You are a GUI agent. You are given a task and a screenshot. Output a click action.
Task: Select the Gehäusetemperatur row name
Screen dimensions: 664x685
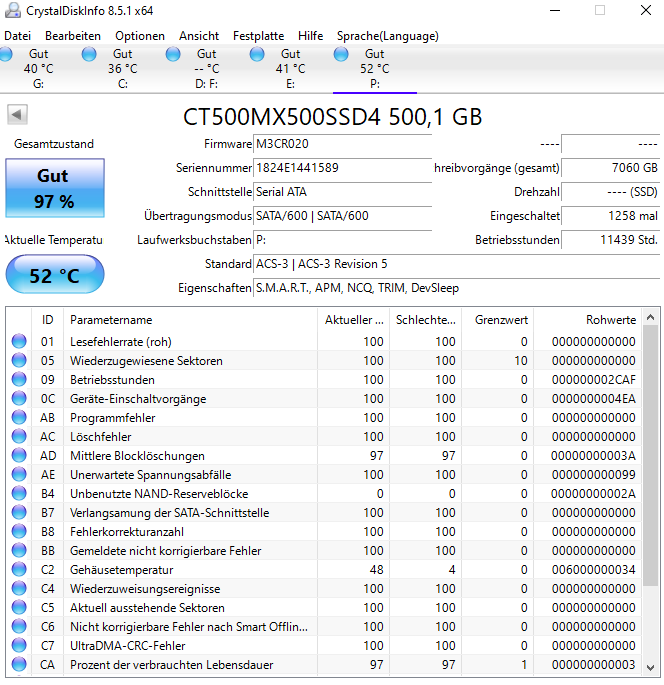point(121,570)
